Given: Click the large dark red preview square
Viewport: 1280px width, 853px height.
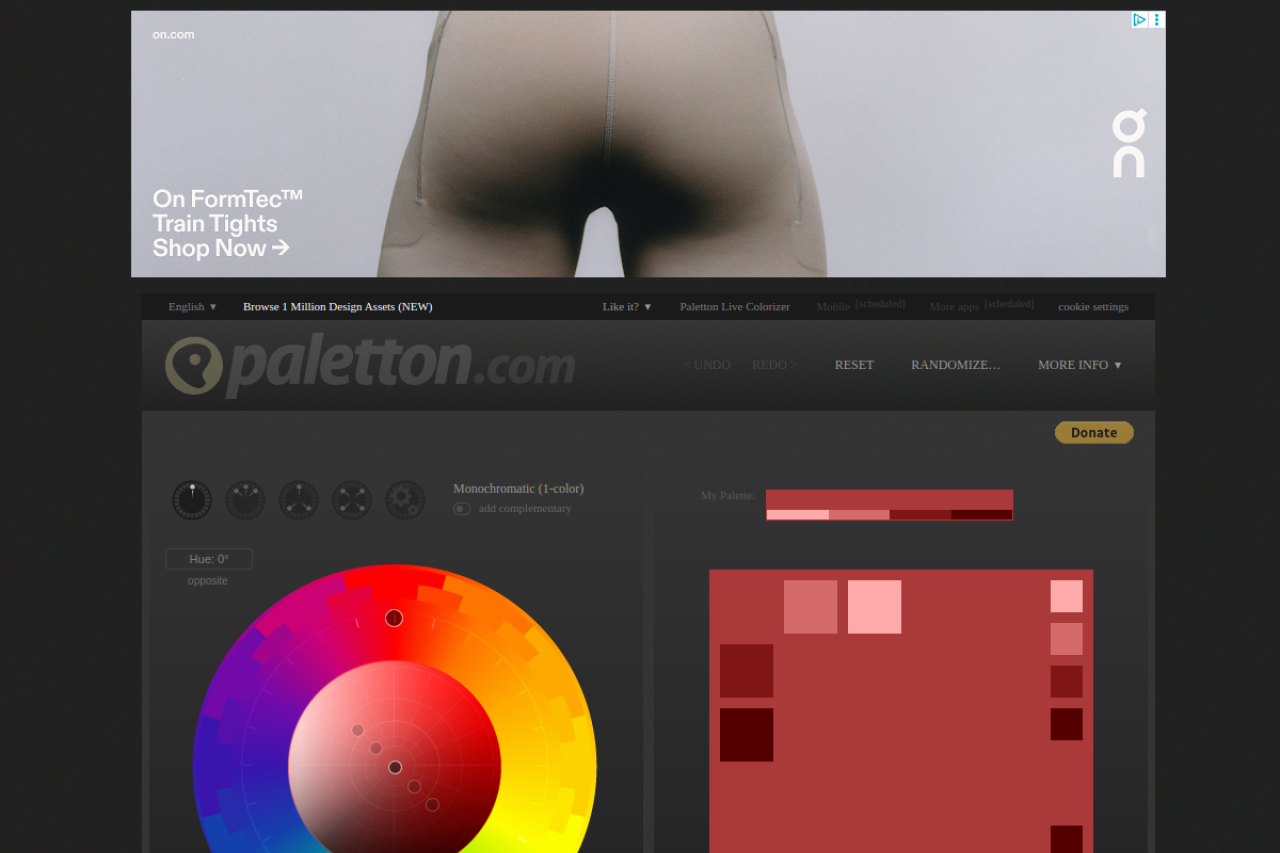Looking at the screenshot, I should [x=746, y=671].
